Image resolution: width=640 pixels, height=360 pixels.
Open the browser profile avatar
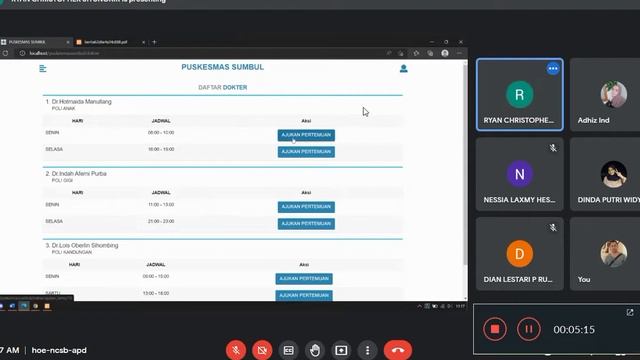(x=445, y=53)
